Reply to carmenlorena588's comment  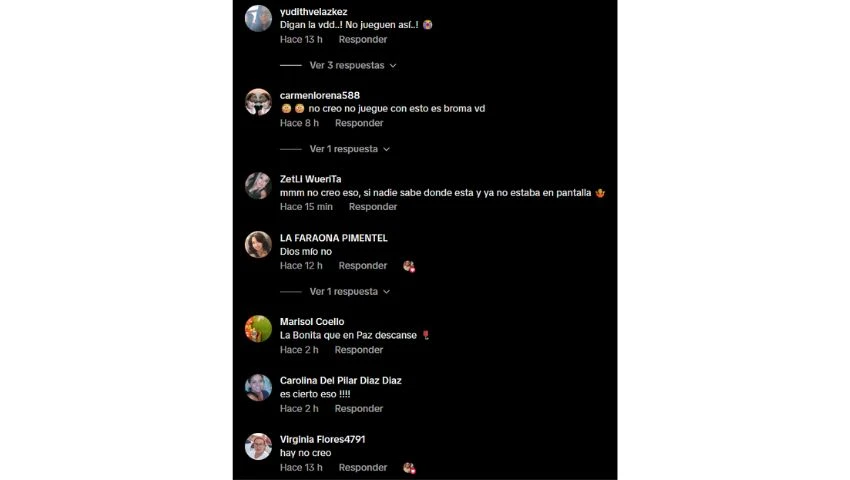point(359,123)
